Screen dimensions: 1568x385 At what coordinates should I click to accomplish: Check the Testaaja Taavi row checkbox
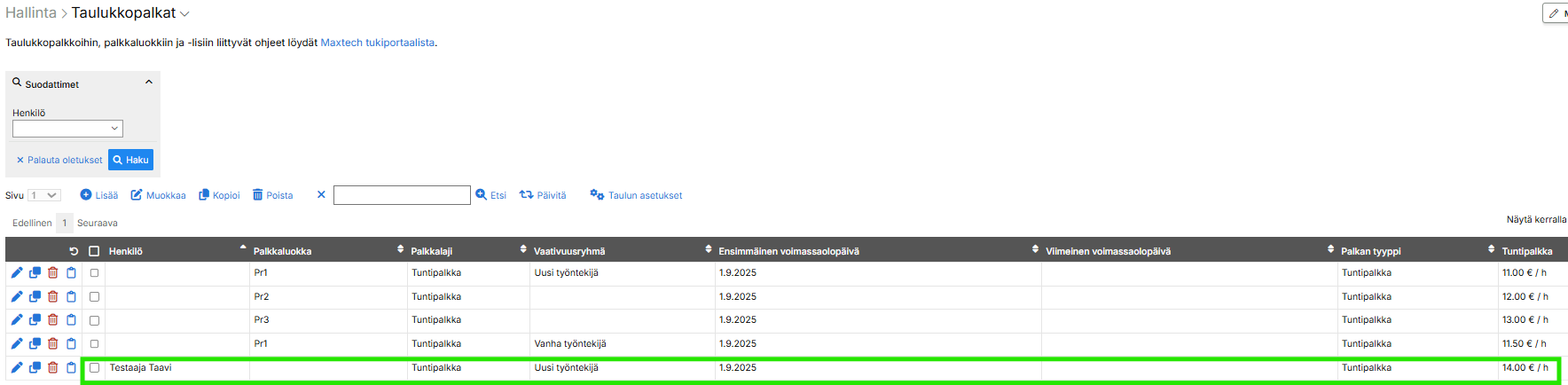point(94,367)
